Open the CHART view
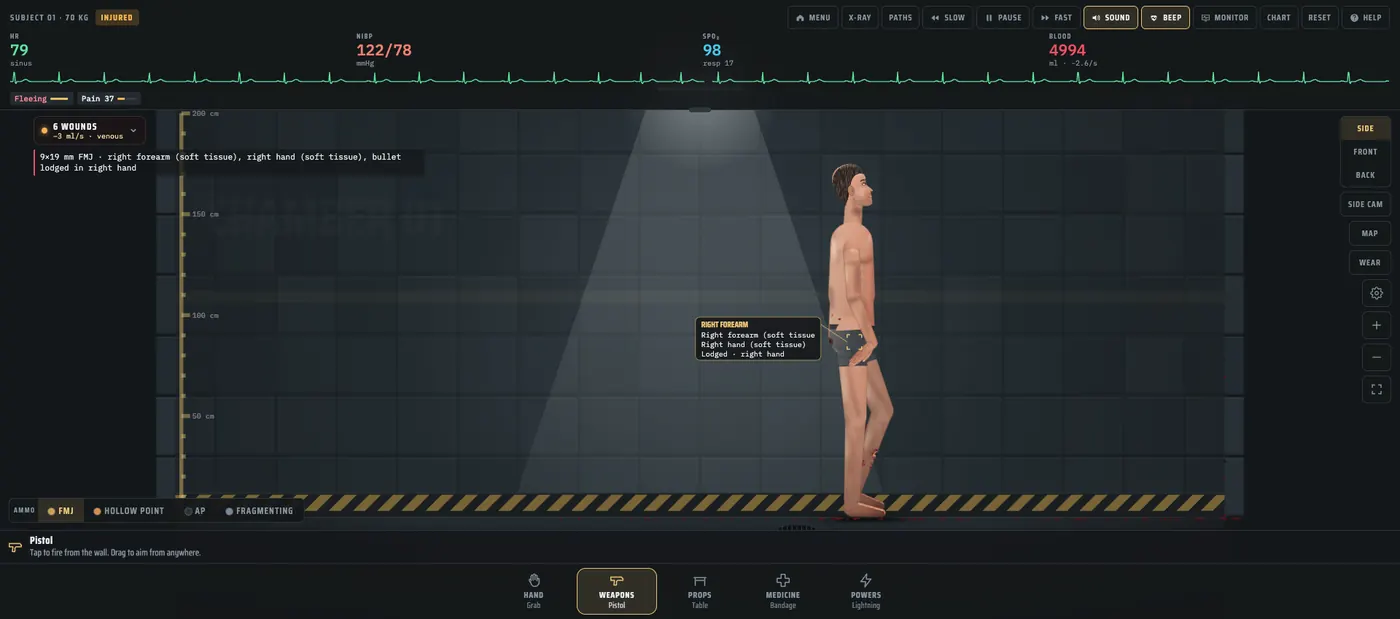Screen dimensions: 1400x619 [x=1278, y=17]
